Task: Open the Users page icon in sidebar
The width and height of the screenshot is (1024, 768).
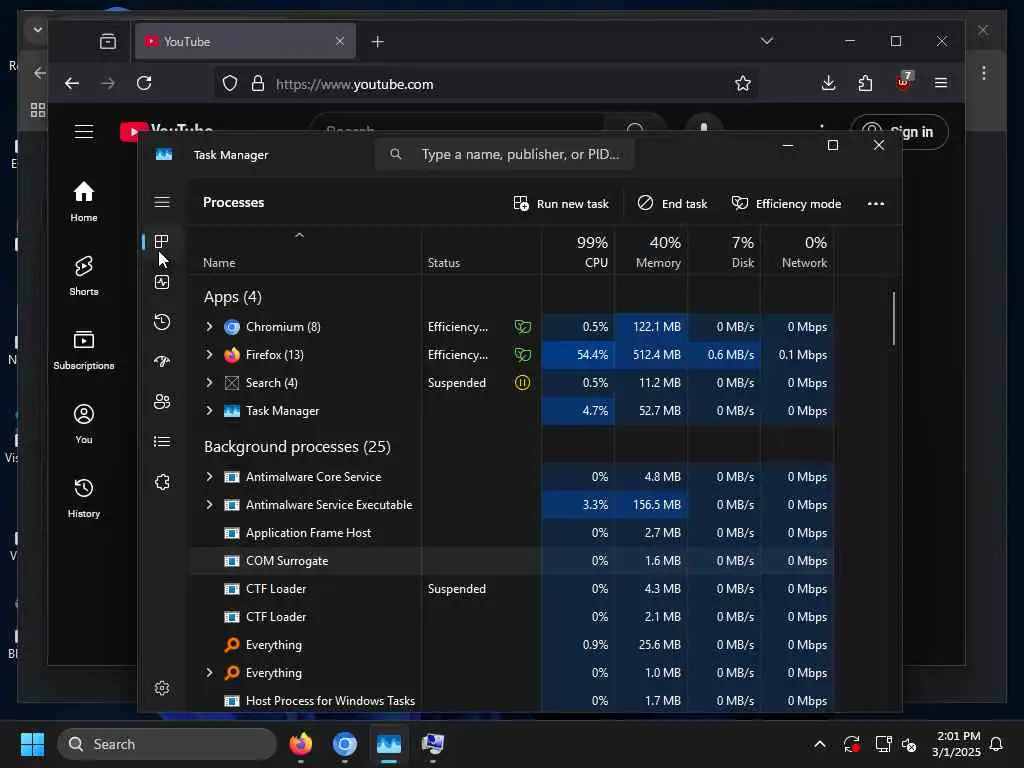Action: (x=162, y=402)
